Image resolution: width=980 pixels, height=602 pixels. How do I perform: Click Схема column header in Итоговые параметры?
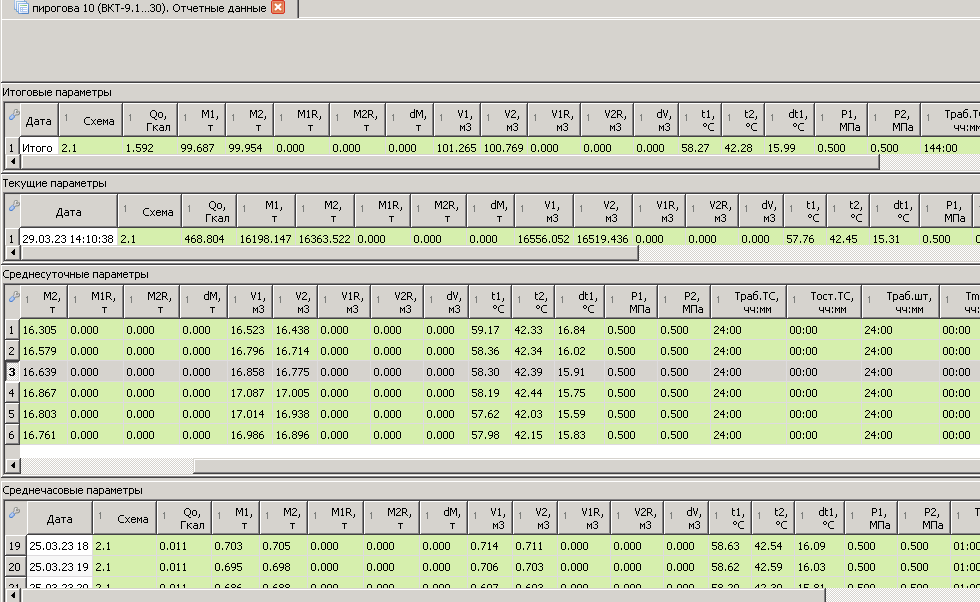pos(91,121)
